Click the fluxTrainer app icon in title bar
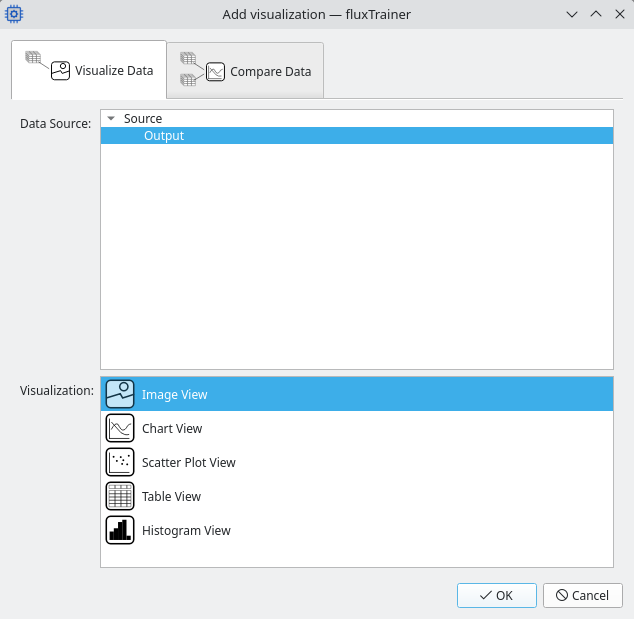Viewport: 634px width, 619px height. [14, 14]
